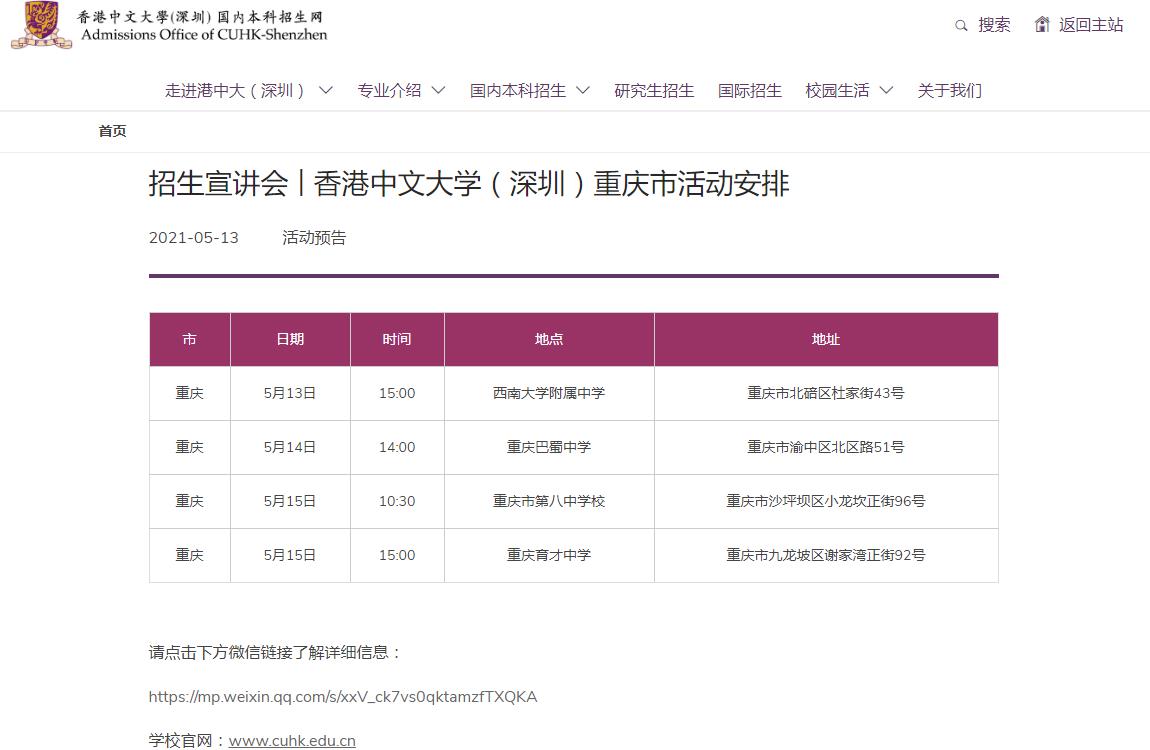
Task: Open 国际招生 menu item
Action: click(x=750, y=90)
